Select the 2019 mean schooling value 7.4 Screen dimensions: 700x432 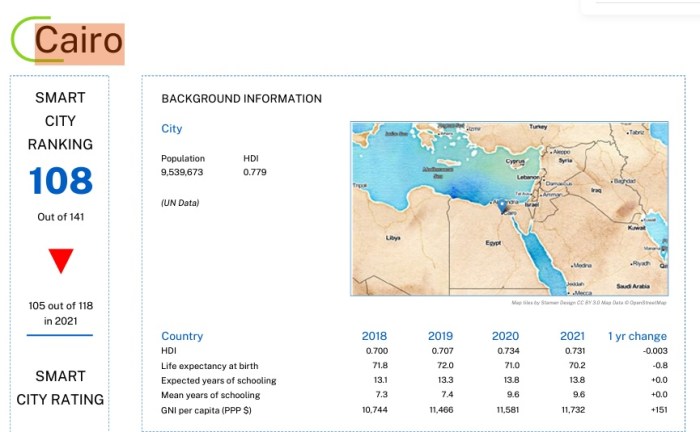coord(447,395)
